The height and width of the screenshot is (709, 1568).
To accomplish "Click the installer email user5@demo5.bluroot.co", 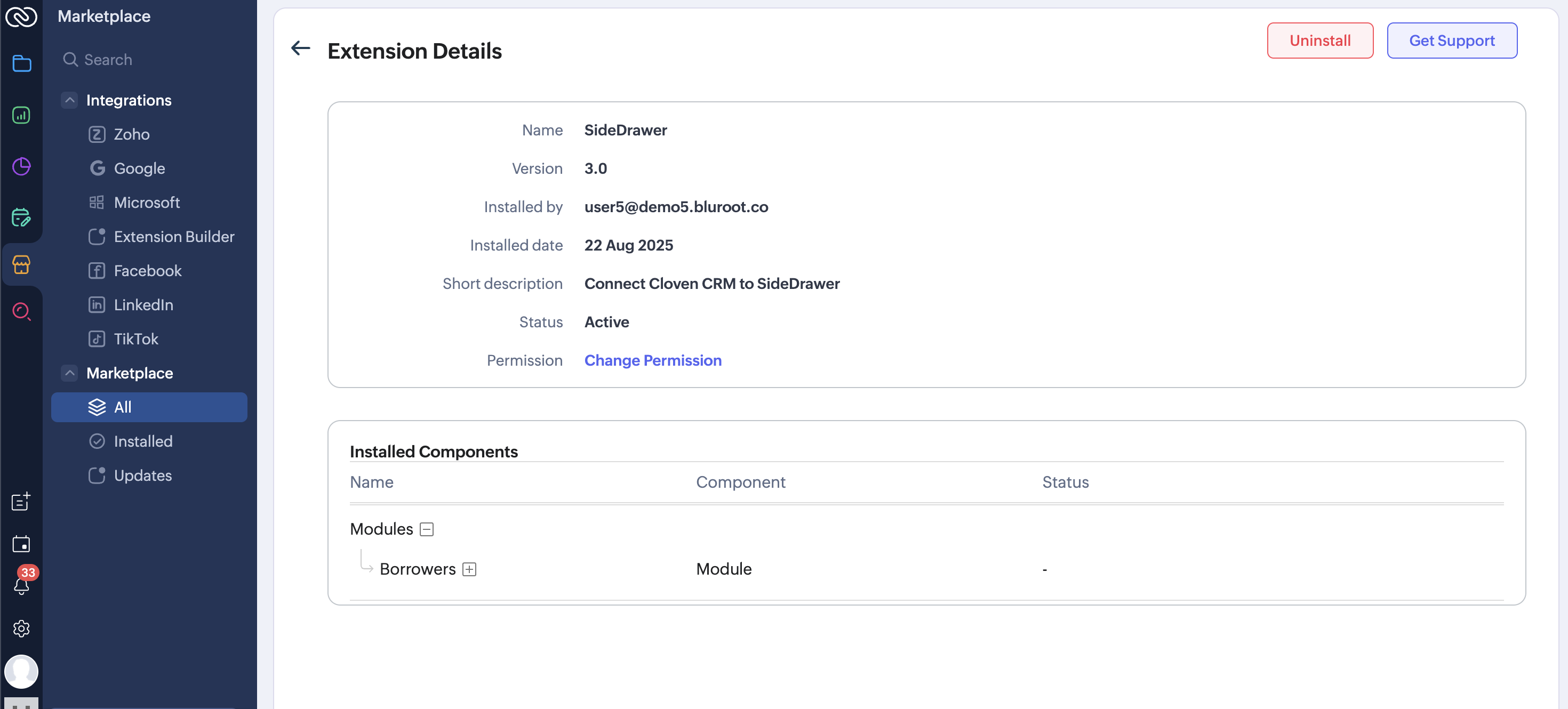I will 676,206.
